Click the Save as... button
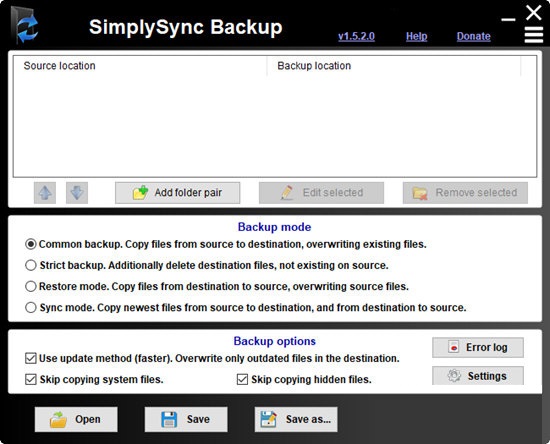Screen dimensions: 550x444 pos(296,419)
